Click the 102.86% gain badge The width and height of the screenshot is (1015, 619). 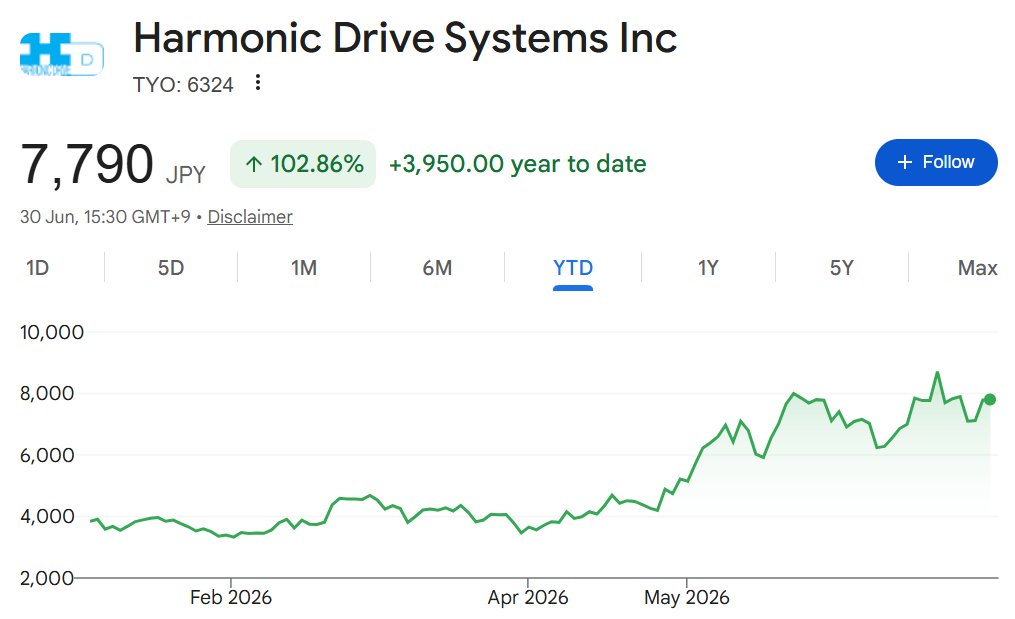click(303, 164)
